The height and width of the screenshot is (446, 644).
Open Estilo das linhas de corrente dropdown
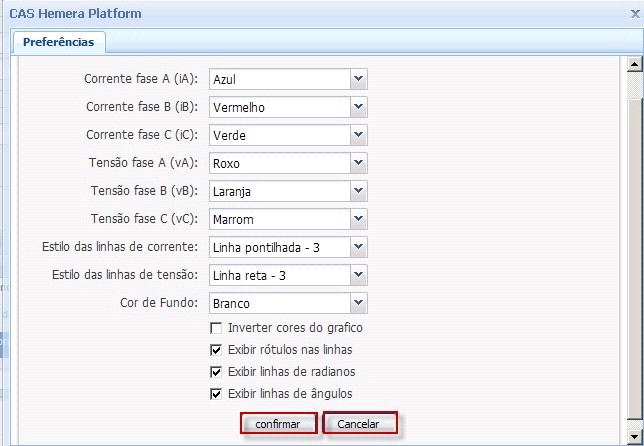coord(359,247)
